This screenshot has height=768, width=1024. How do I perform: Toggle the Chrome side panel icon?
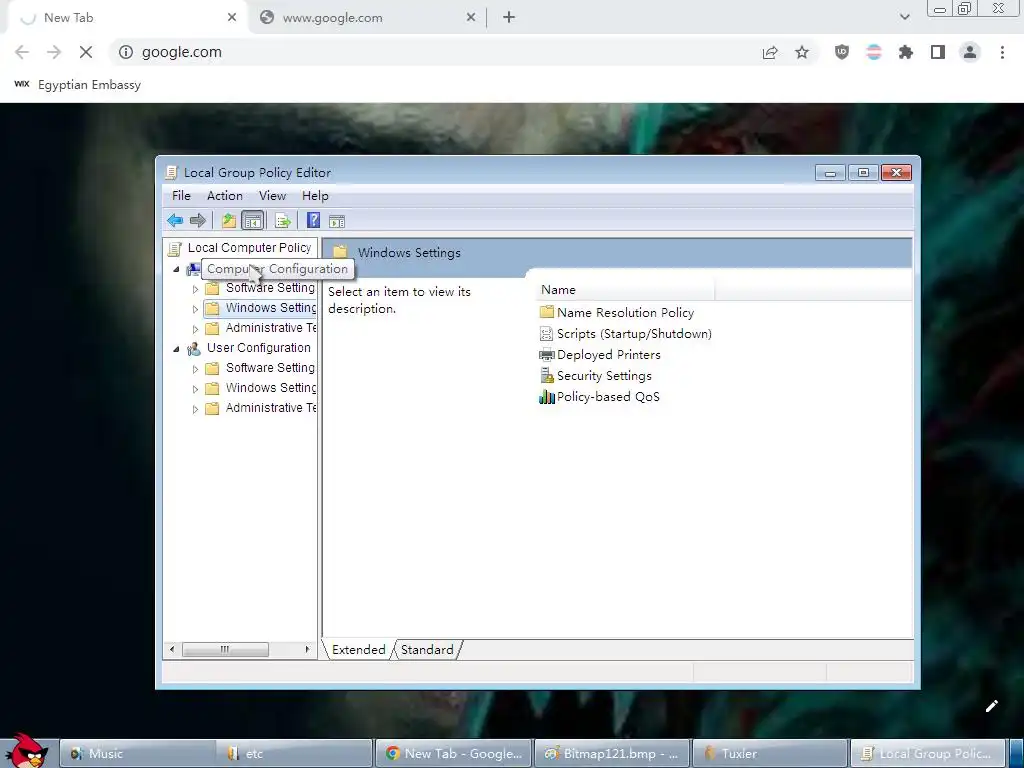click(938, 52)
